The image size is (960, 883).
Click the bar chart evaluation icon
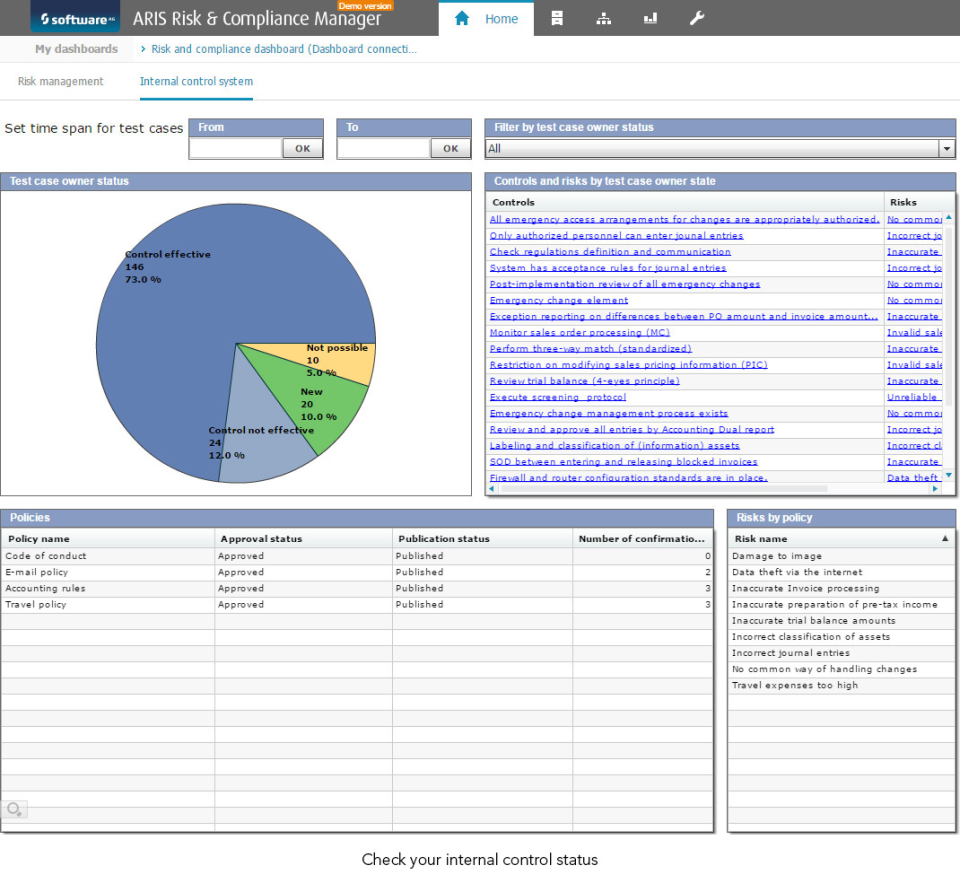coord(651,18)
